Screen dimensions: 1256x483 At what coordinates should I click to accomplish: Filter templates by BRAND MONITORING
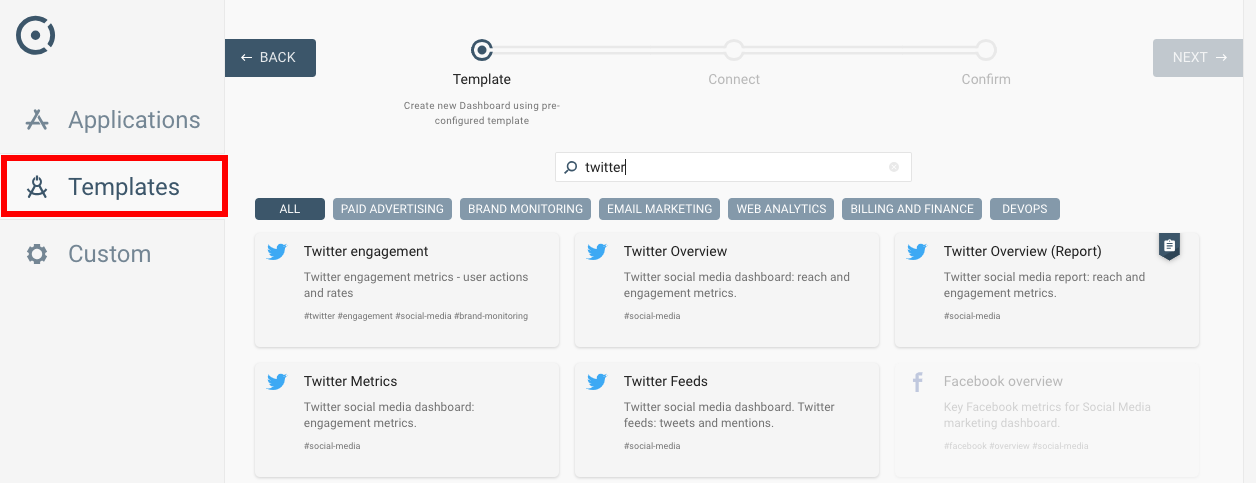[x=525, y=209]
